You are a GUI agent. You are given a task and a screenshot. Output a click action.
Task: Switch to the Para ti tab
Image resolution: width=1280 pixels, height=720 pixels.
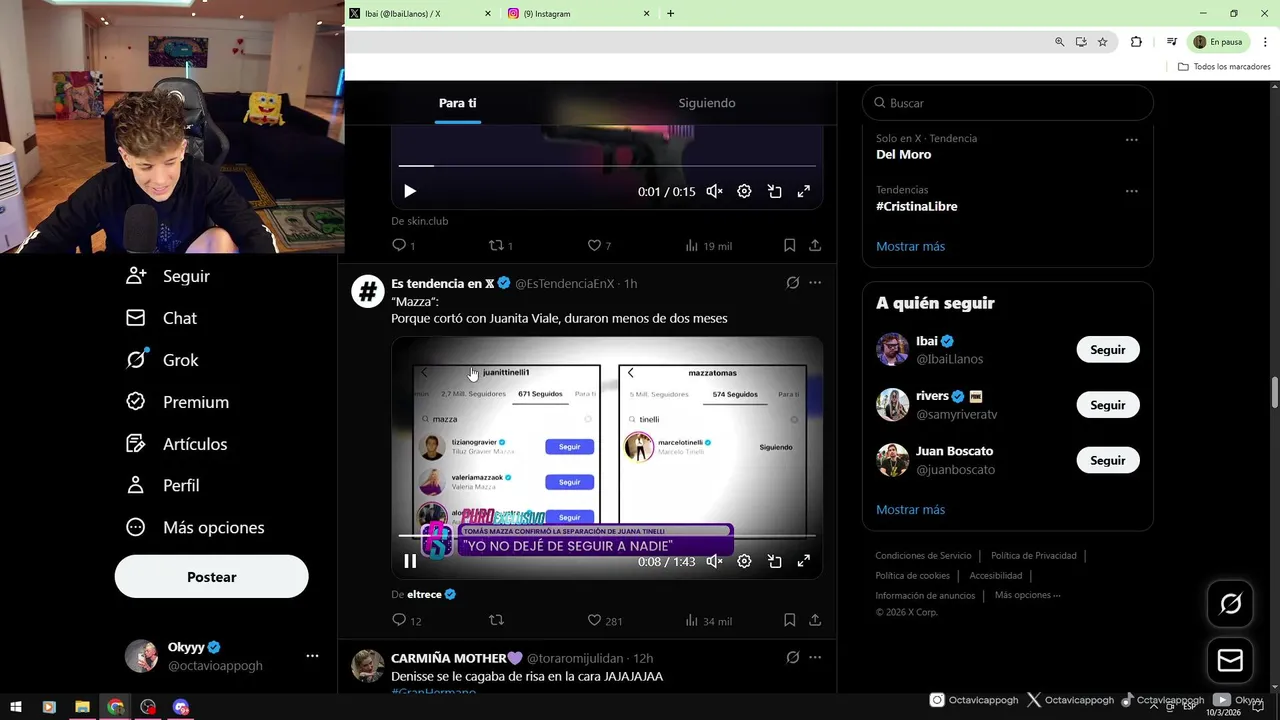(x=458, y=103)
